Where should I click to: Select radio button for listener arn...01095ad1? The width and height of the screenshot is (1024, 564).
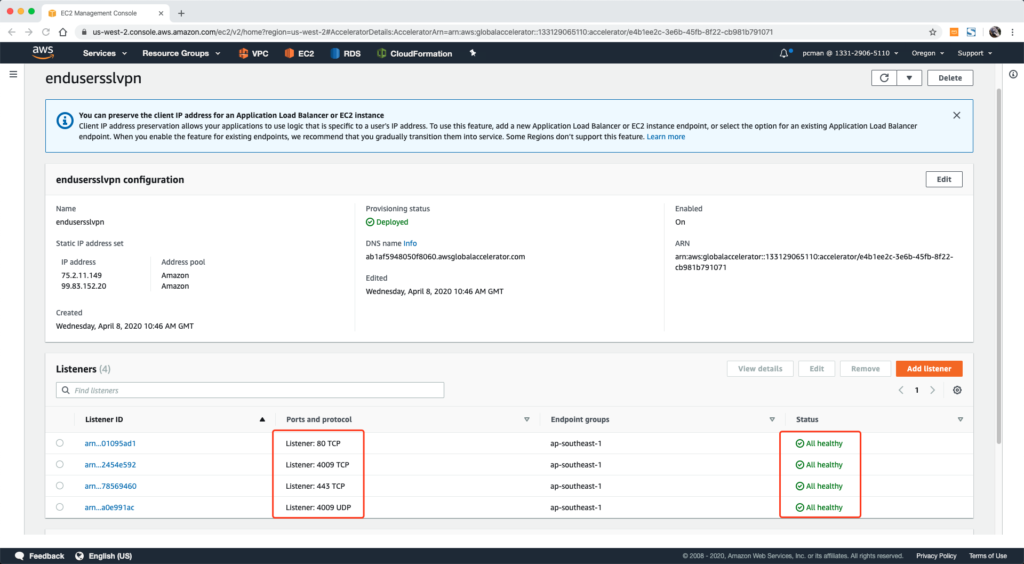pos(60,443)
